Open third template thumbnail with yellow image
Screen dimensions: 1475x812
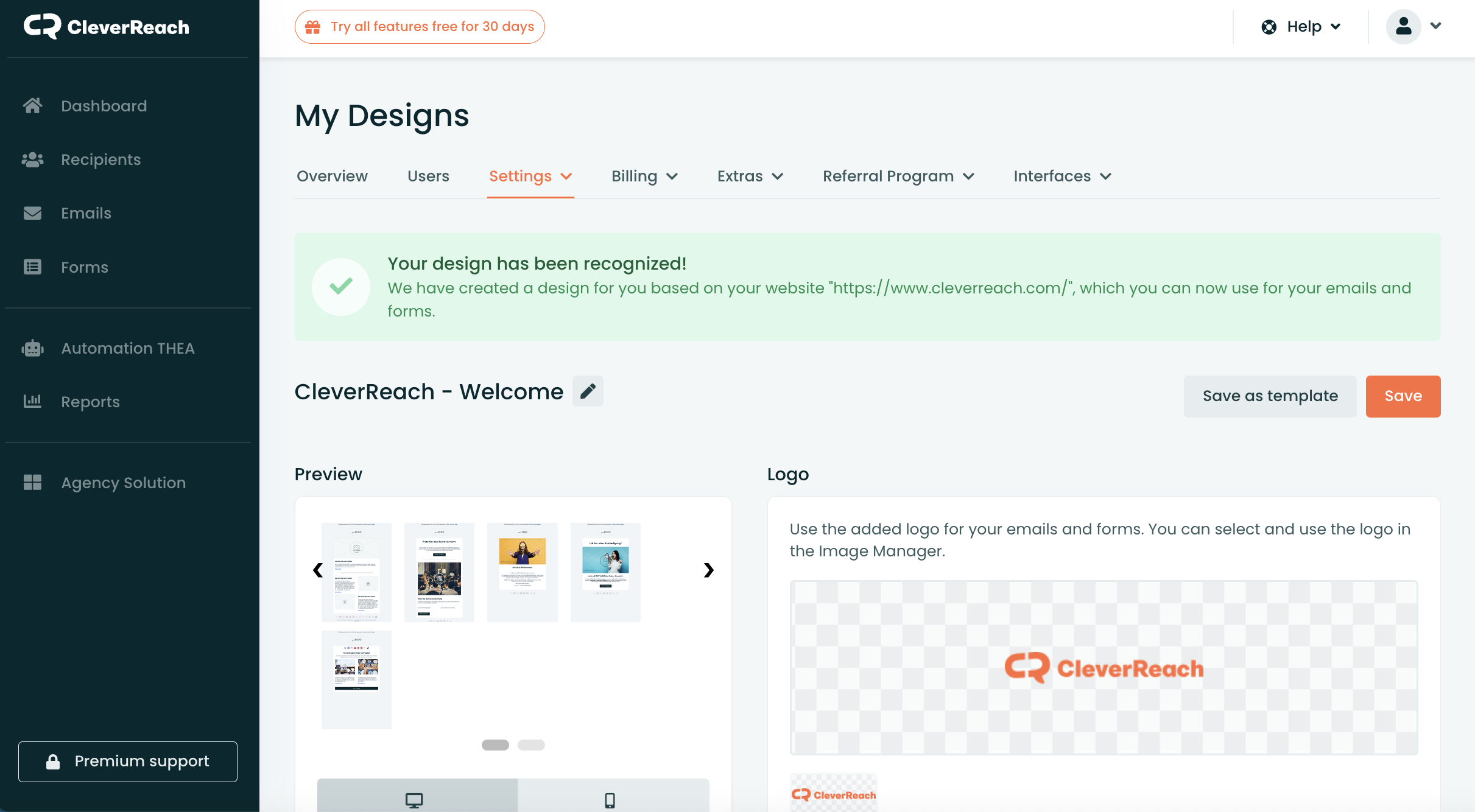click(x=523, y=572)
